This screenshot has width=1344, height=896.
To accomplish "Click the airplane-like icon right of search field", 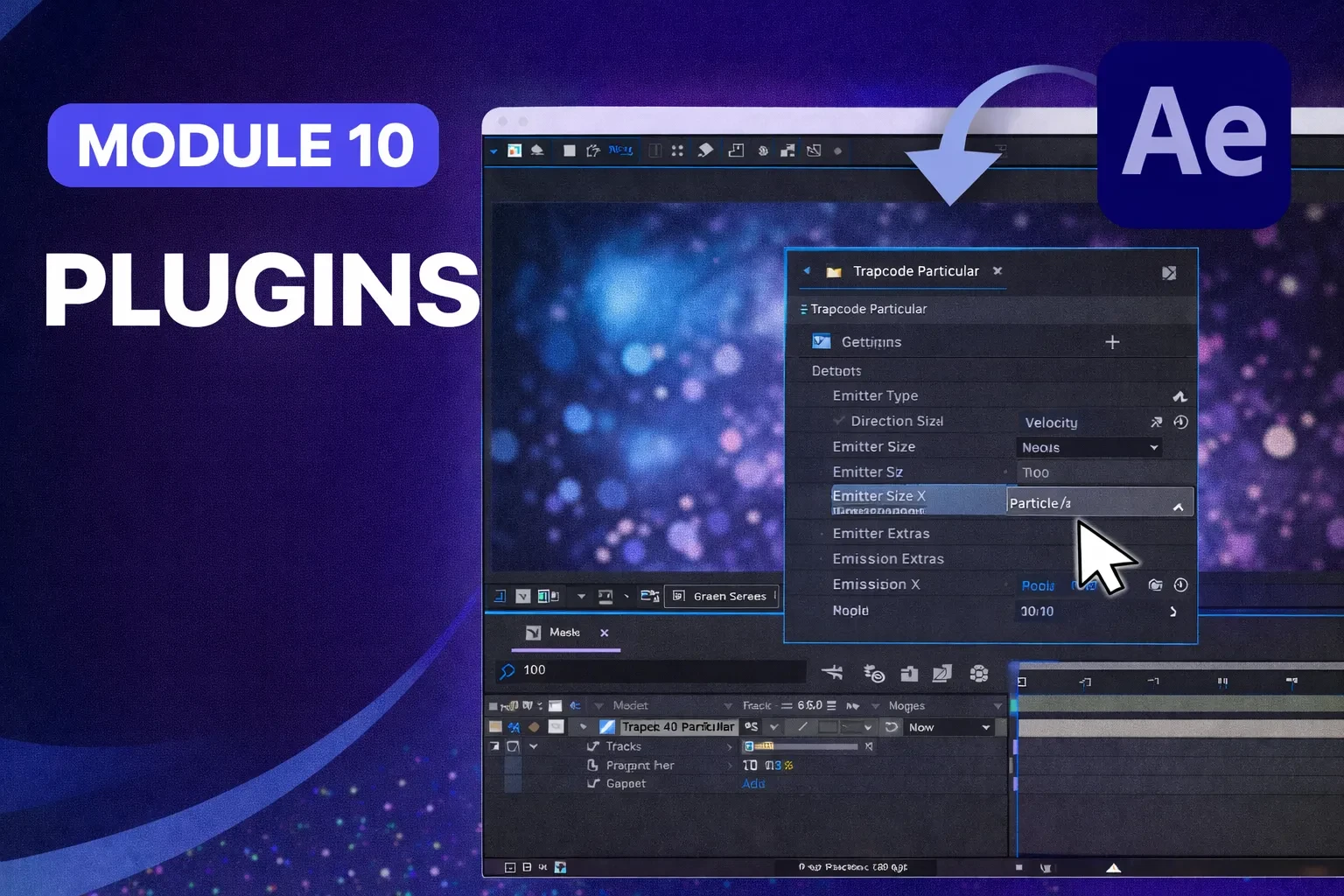I will [x=832, y=672].
